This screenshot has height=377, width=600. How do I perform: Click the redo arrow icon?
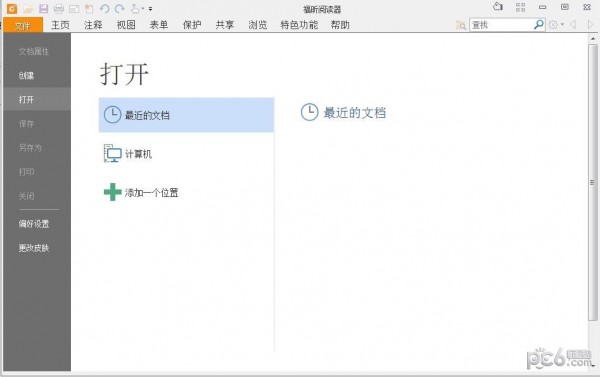[x=119, y=8]
